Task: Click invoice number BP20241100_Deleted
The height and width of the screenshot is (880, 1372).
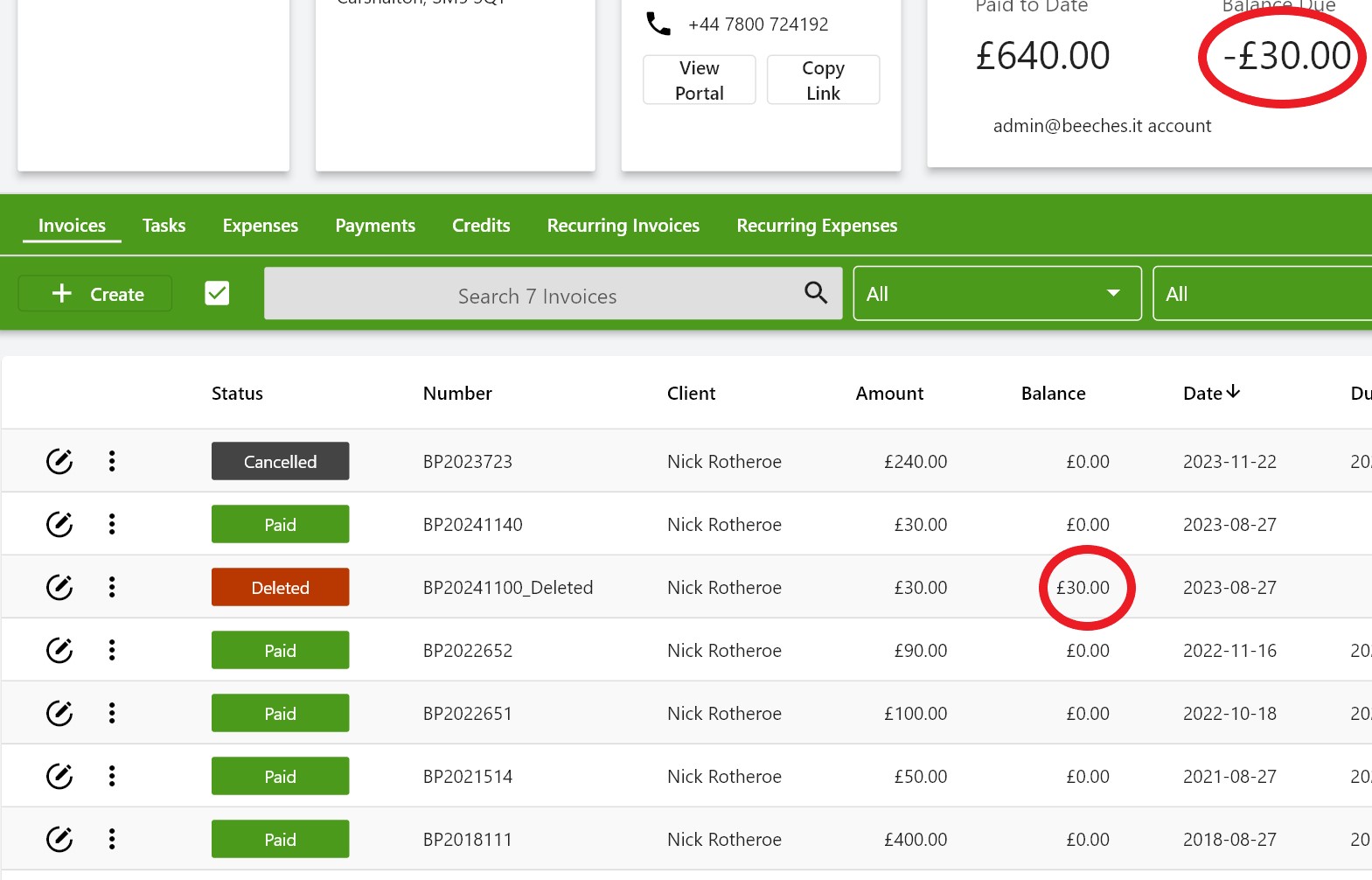Action: [x=508, y=588]
